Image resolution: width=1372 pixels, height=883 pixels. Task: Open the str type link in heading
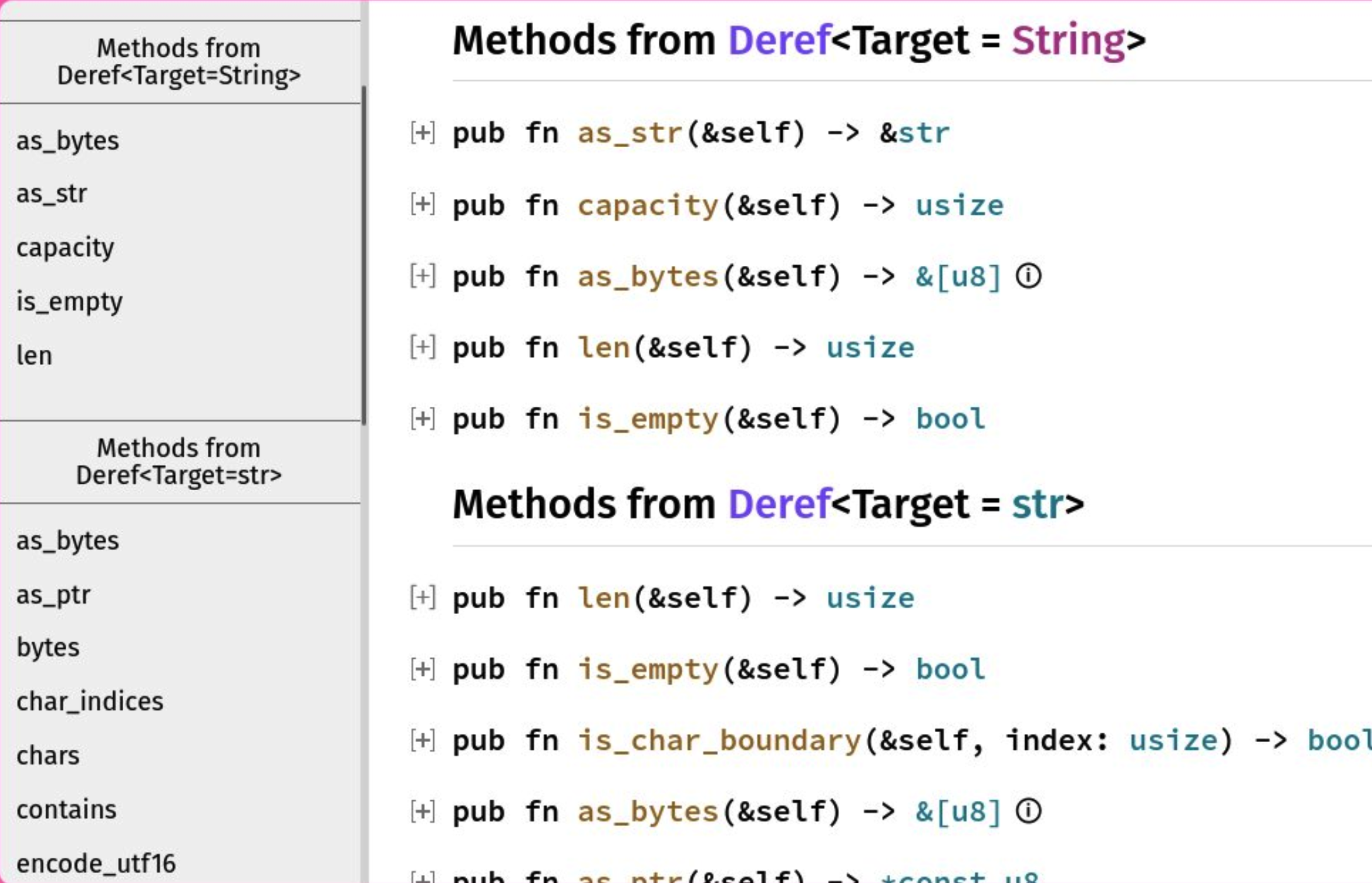coord(1037,504)
